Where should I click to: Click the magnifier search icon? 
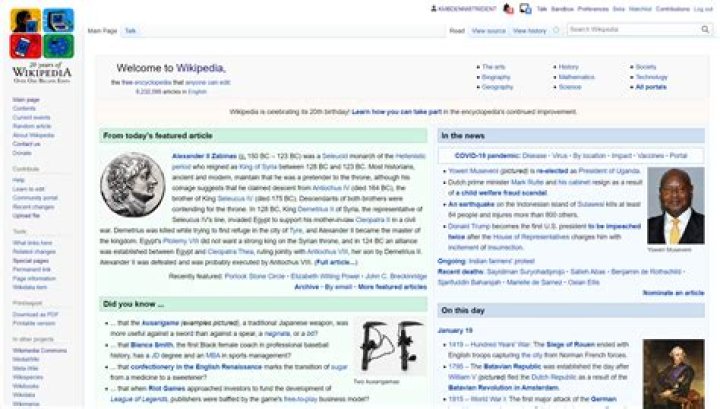click(x=705, y=29)
